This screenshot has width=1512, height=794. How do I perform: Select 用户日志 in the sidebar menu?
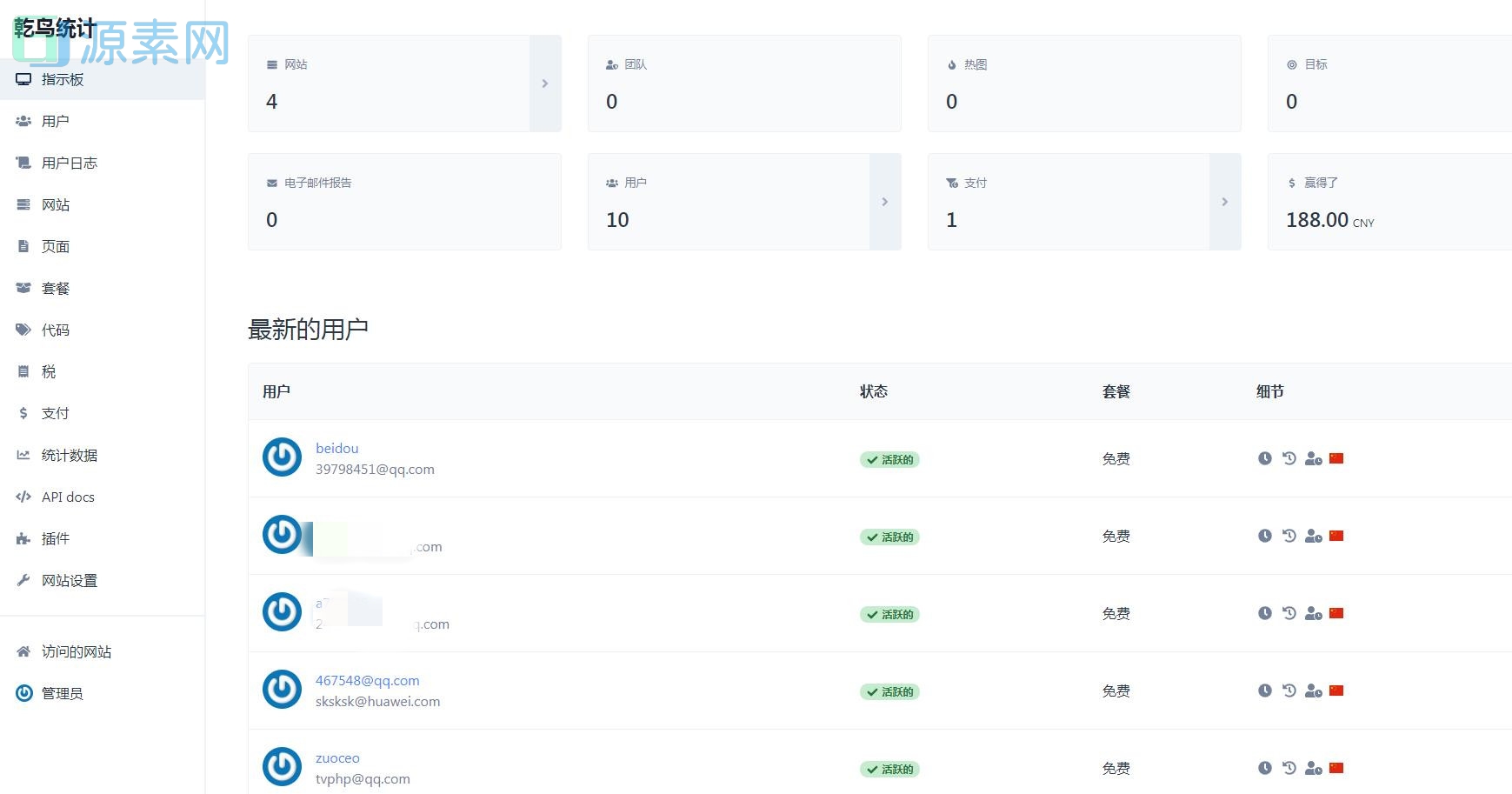tap(70, 163)
